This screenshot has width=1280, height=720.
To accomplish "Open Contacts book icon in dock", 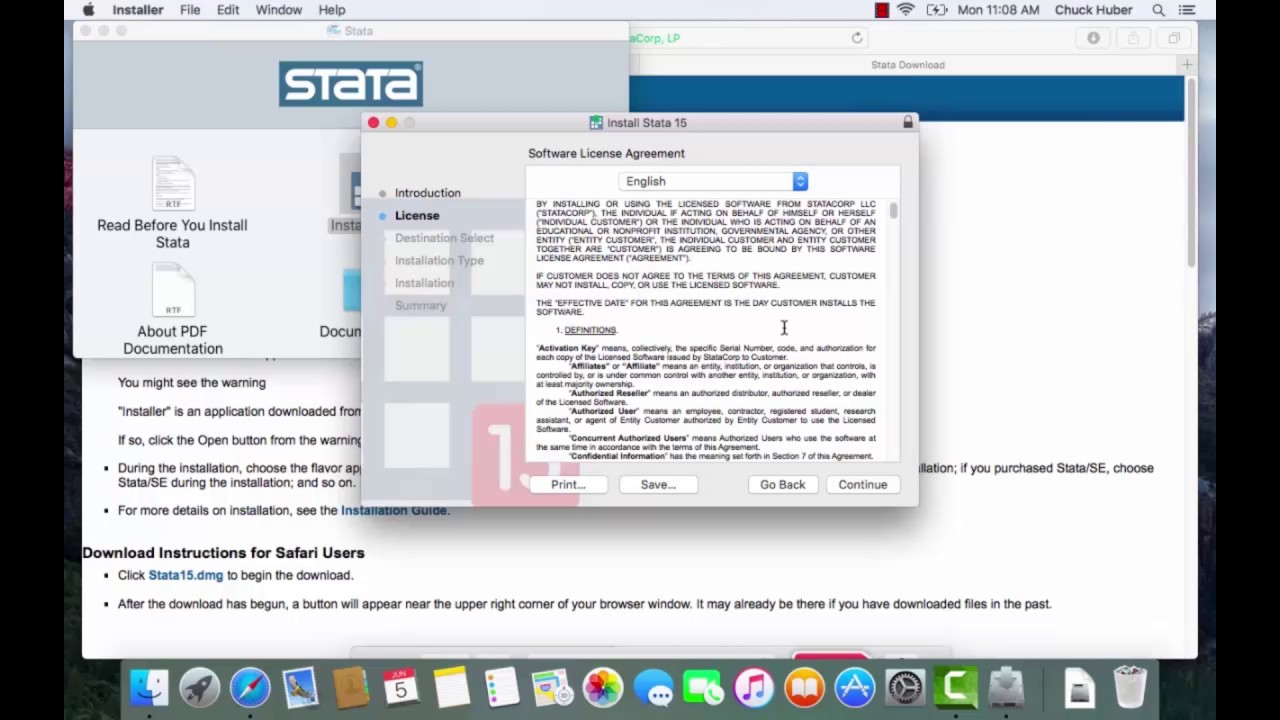I will [x=351, y=688].
